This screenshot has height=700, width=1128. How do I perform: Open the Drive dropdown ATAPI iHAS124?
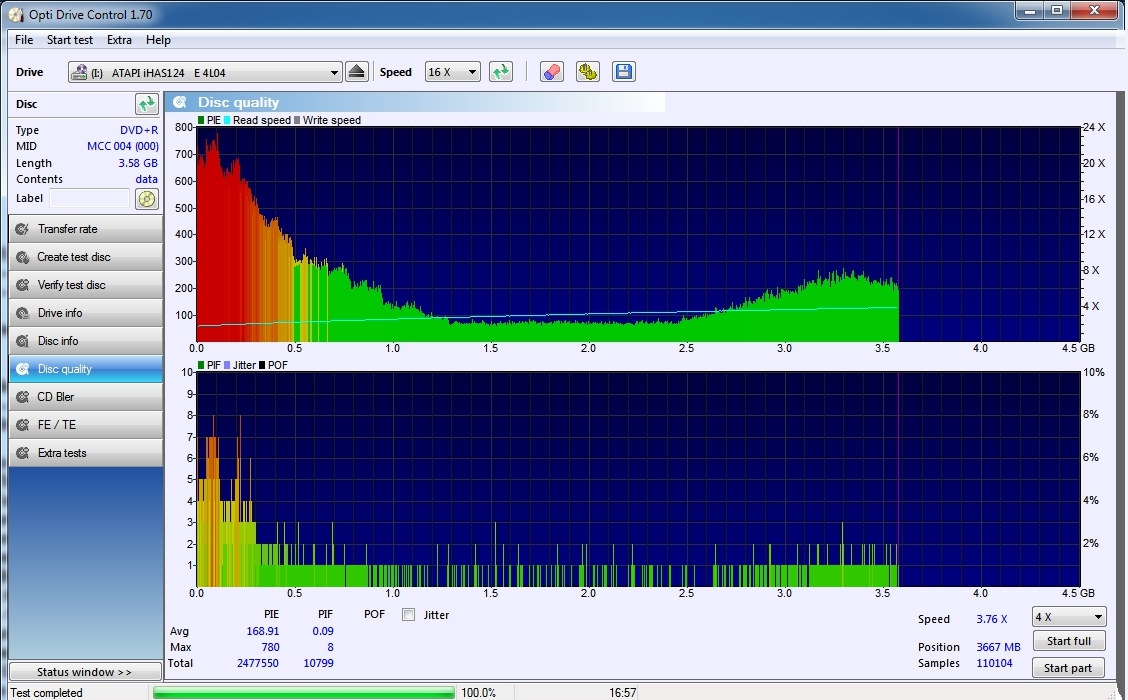pyautogui.click(x=205, y=72)
